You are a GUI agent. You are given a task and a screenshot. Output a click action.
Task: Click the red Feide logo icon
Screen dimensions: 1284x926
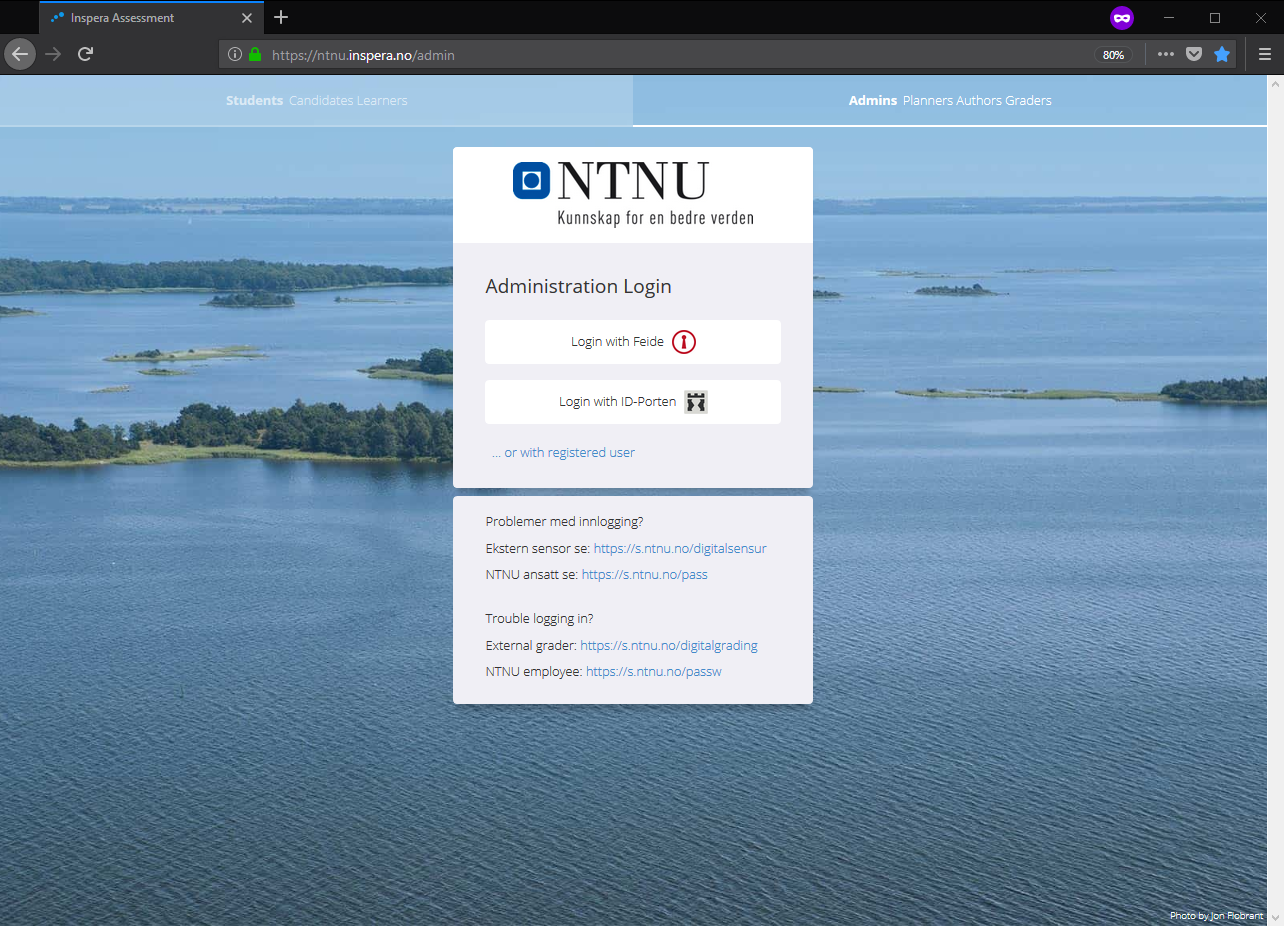pos(684,342)
